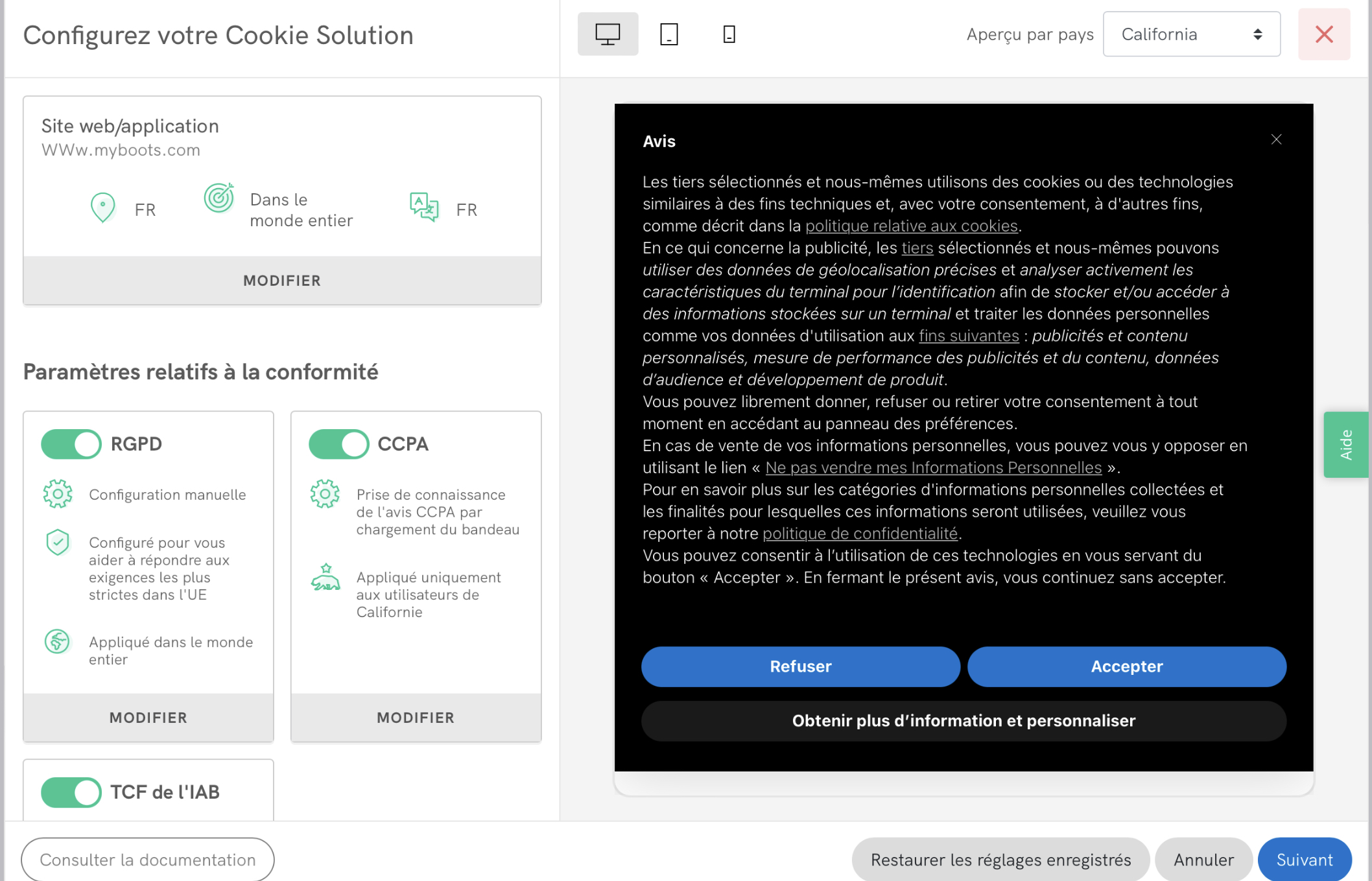The image size is (1372, 881).
Task: Open the California country preview dropdown
Action: [1191, 34]
